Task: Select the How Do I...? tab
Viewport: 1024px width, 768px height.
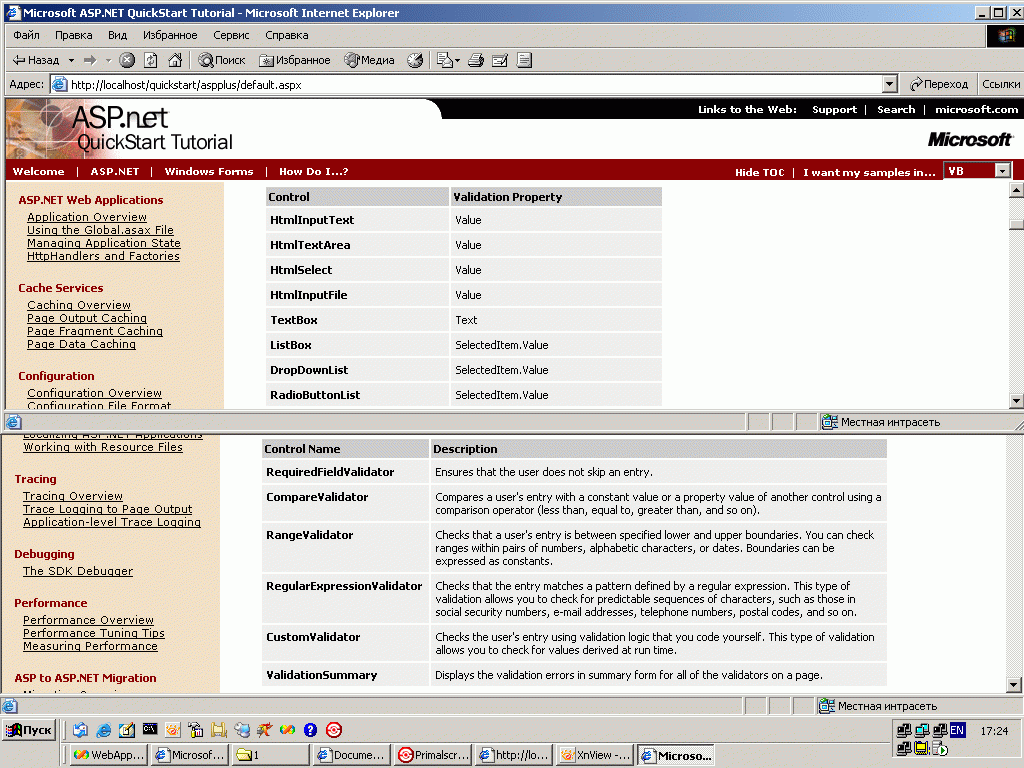Action: tap(313, 171)
